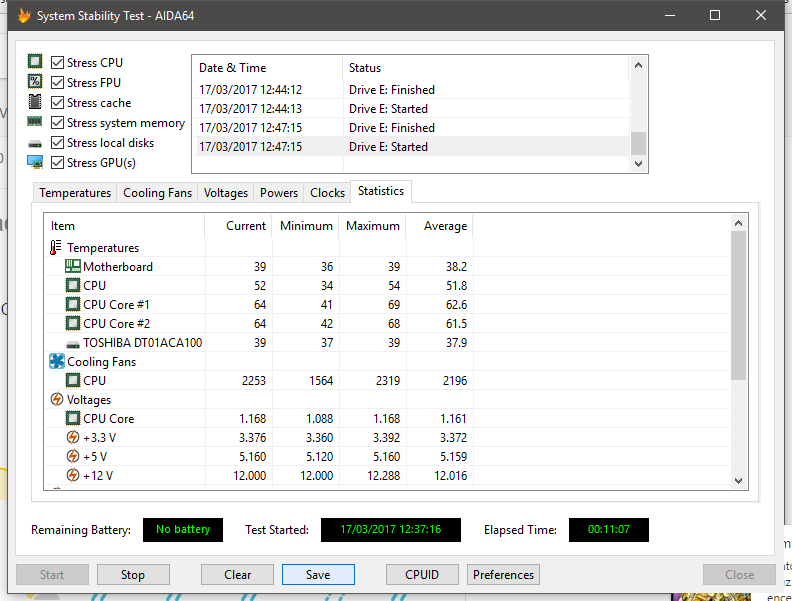This screenshot has height=601, width=792.
Task: Click the statistics list scroll down arrow
Action: (x=738, y=480)
